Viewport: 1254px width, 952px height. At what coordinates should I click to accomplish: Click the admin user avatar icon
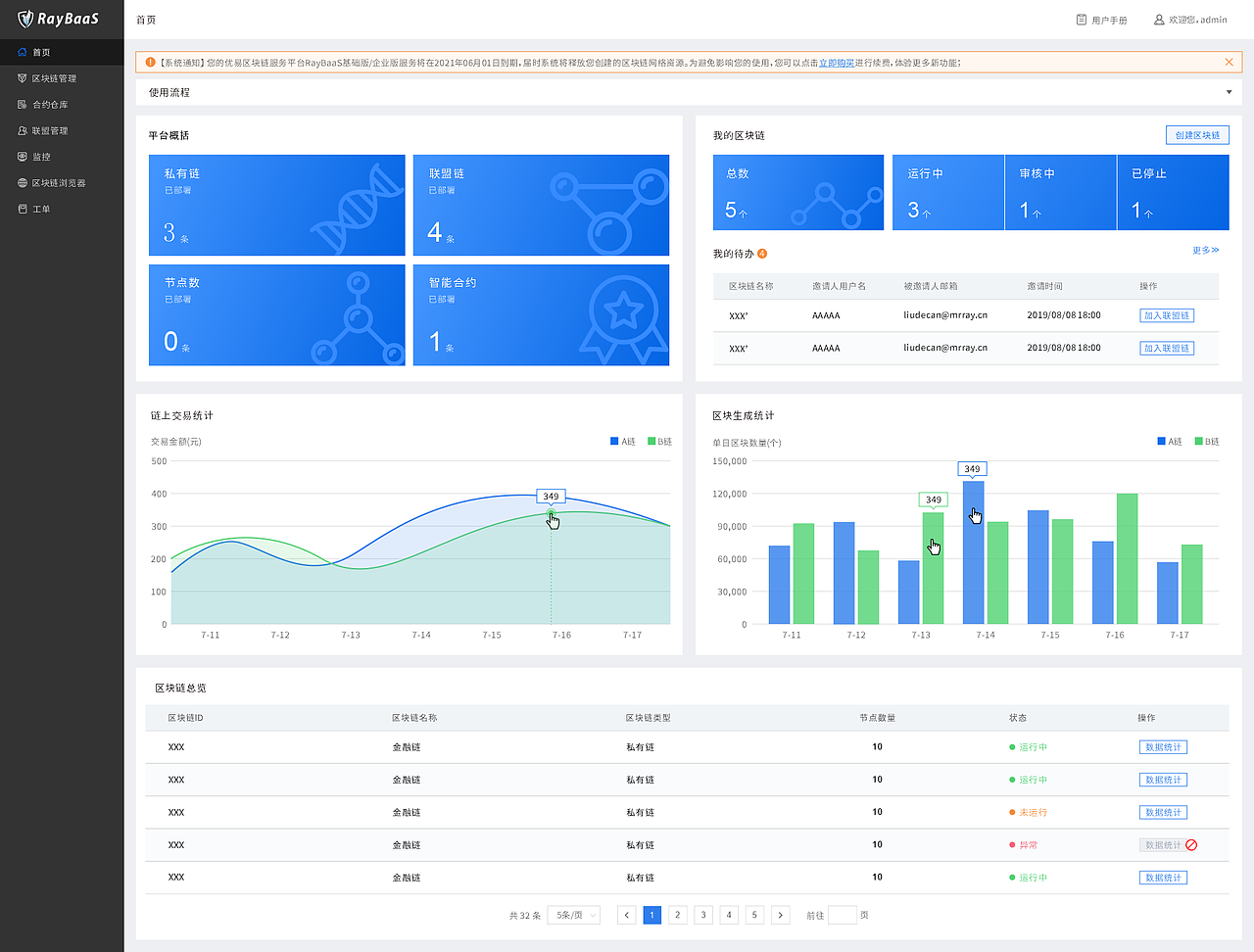tap(1159, 20)
